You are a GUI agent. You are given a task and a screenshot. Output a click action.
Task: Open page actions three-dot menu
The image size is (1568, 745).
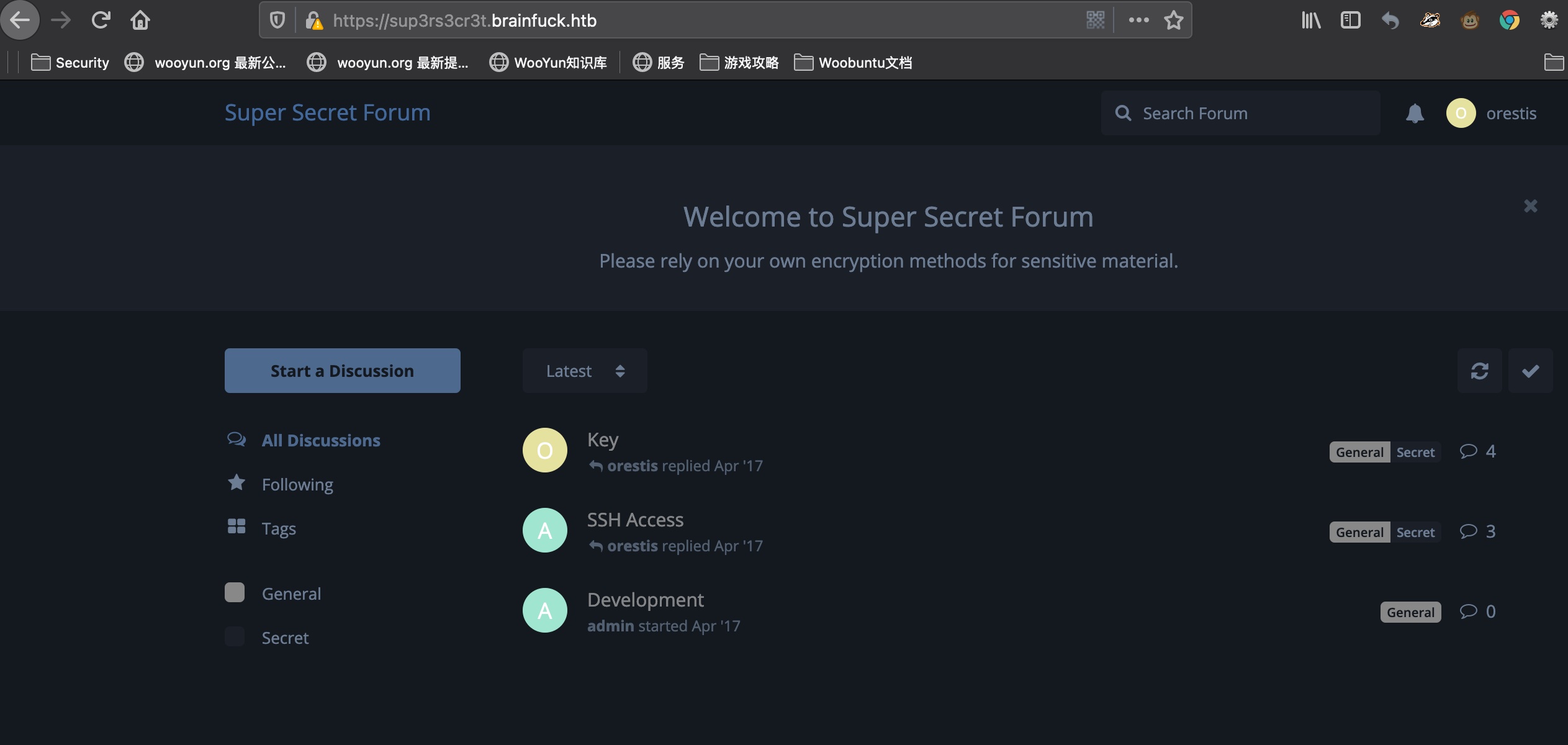pos(1138,20)
